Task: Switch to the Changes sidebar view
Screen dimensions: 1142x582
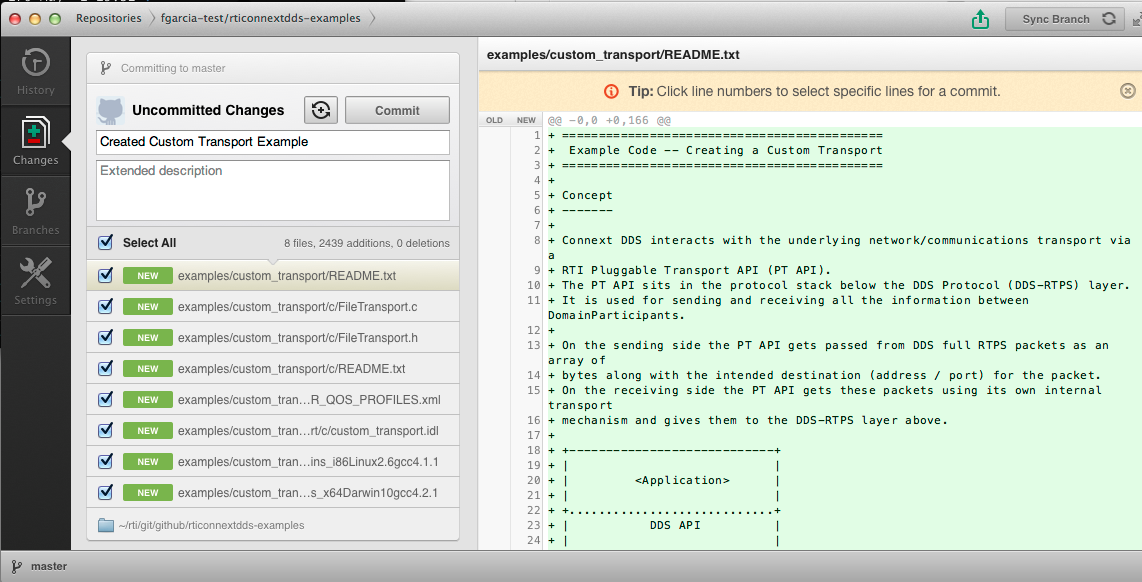Action: pyautogui.click(x=35, y=141)
